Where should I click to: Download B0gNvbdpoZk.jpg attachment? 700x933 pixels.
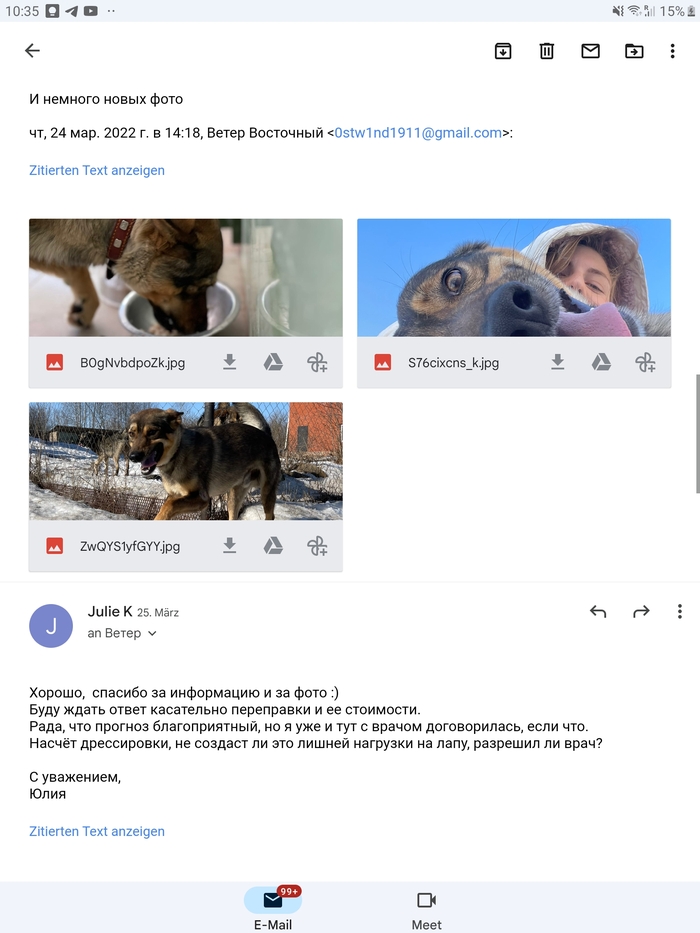(230, 362)
